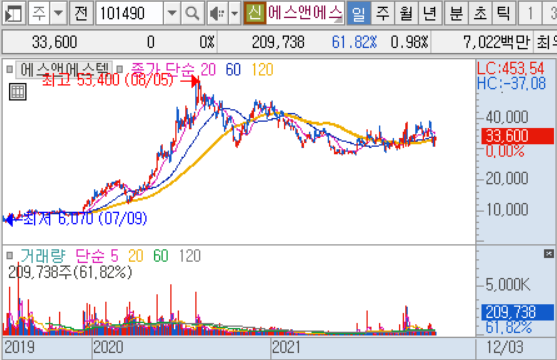Viewport: 557px width, 360px height.
Task: Select the blue 60 moving average label
Action: pos(233,69)
